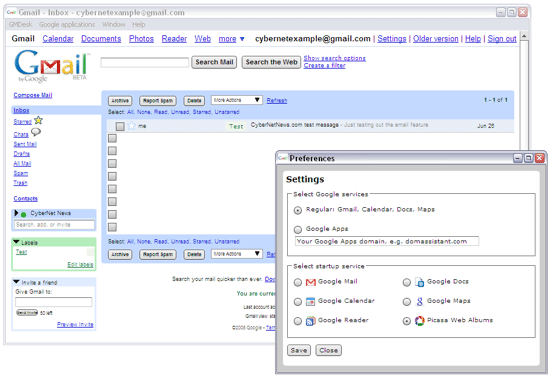This screenshot has width=550, height=378.
Task: Choose Google Mail as startup service
Action: point(298,282)
